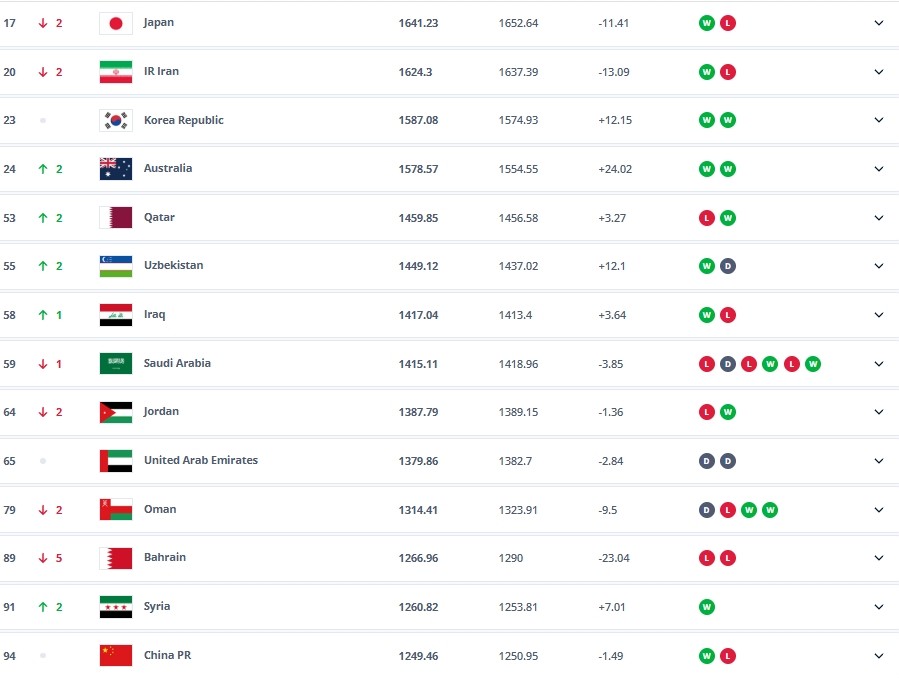Click the Korea Republic flag icon
The width and height of the screenshot is (899, 678).
pos(116,120)
